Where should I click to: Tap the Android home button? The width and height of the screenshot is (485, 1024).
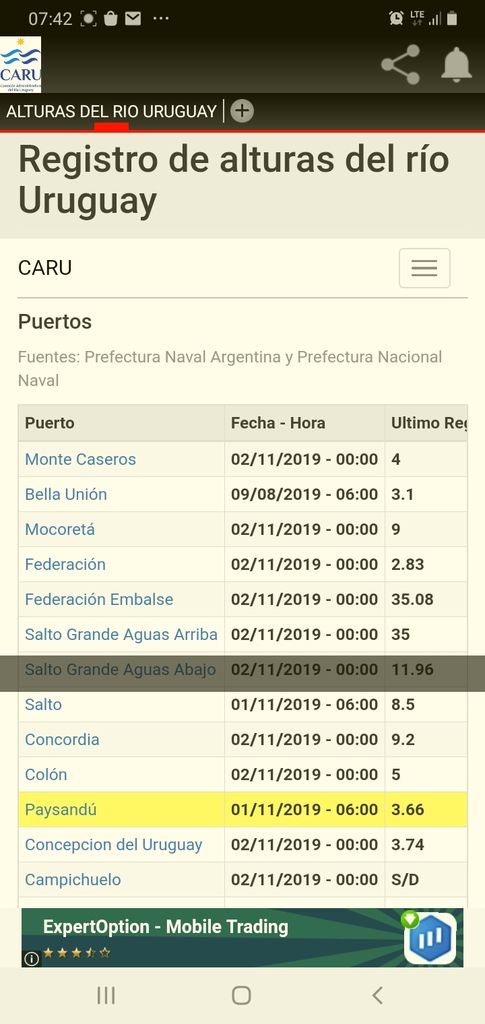(x=242, y=995)
